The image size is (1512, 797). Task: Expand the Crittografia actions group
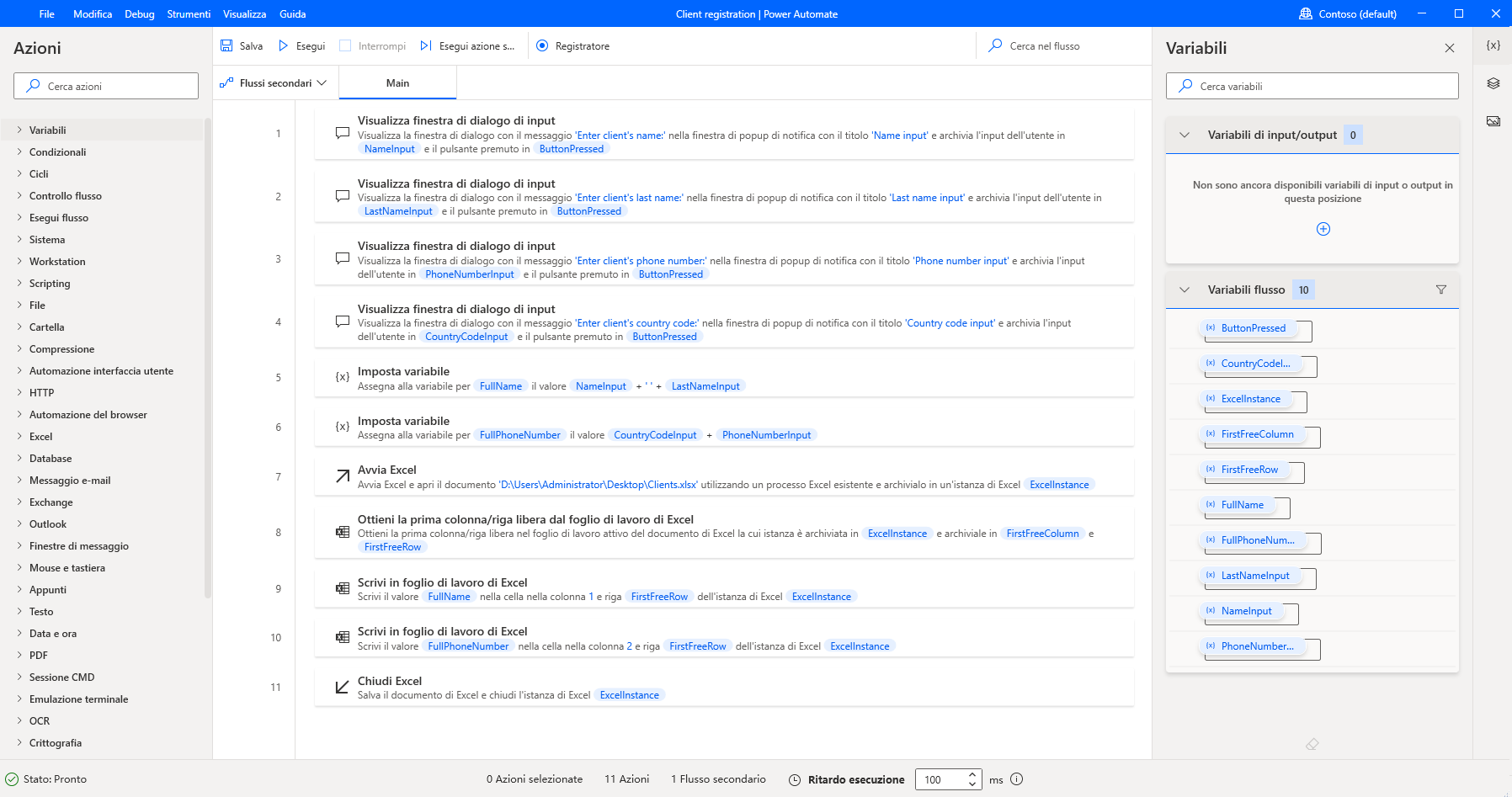tap(19, 743)
